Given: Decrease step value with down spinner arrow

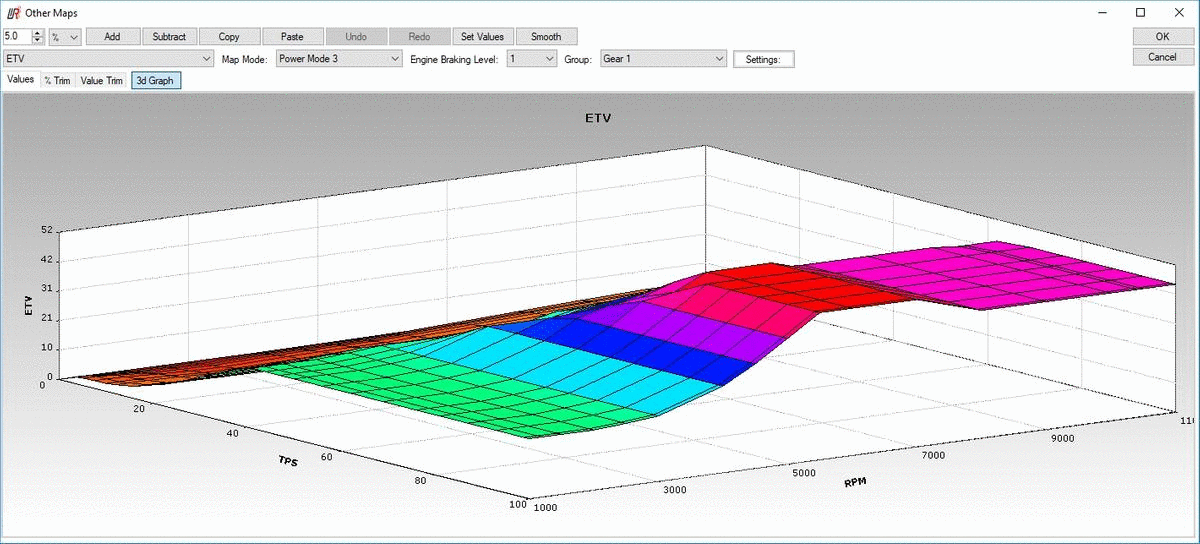Looking at the screenshot, I should point(38,41).
